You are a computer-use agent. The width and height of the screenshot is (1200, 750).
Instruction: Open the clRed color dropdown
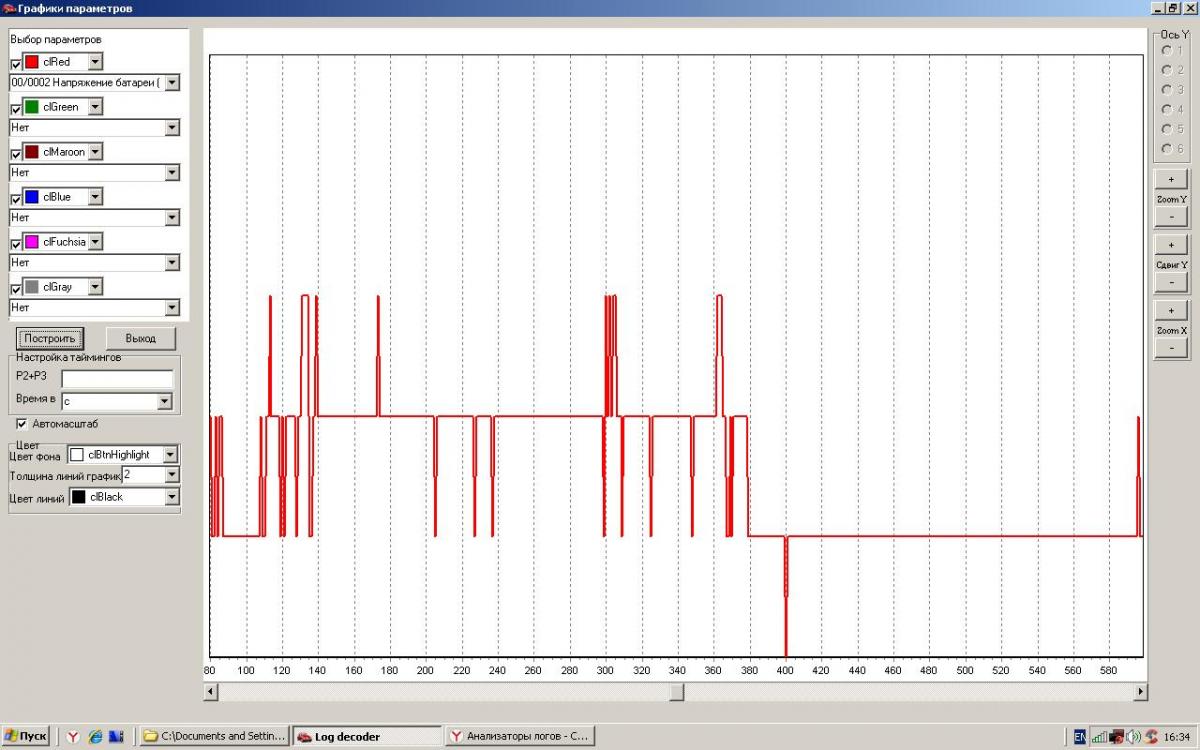95,62
